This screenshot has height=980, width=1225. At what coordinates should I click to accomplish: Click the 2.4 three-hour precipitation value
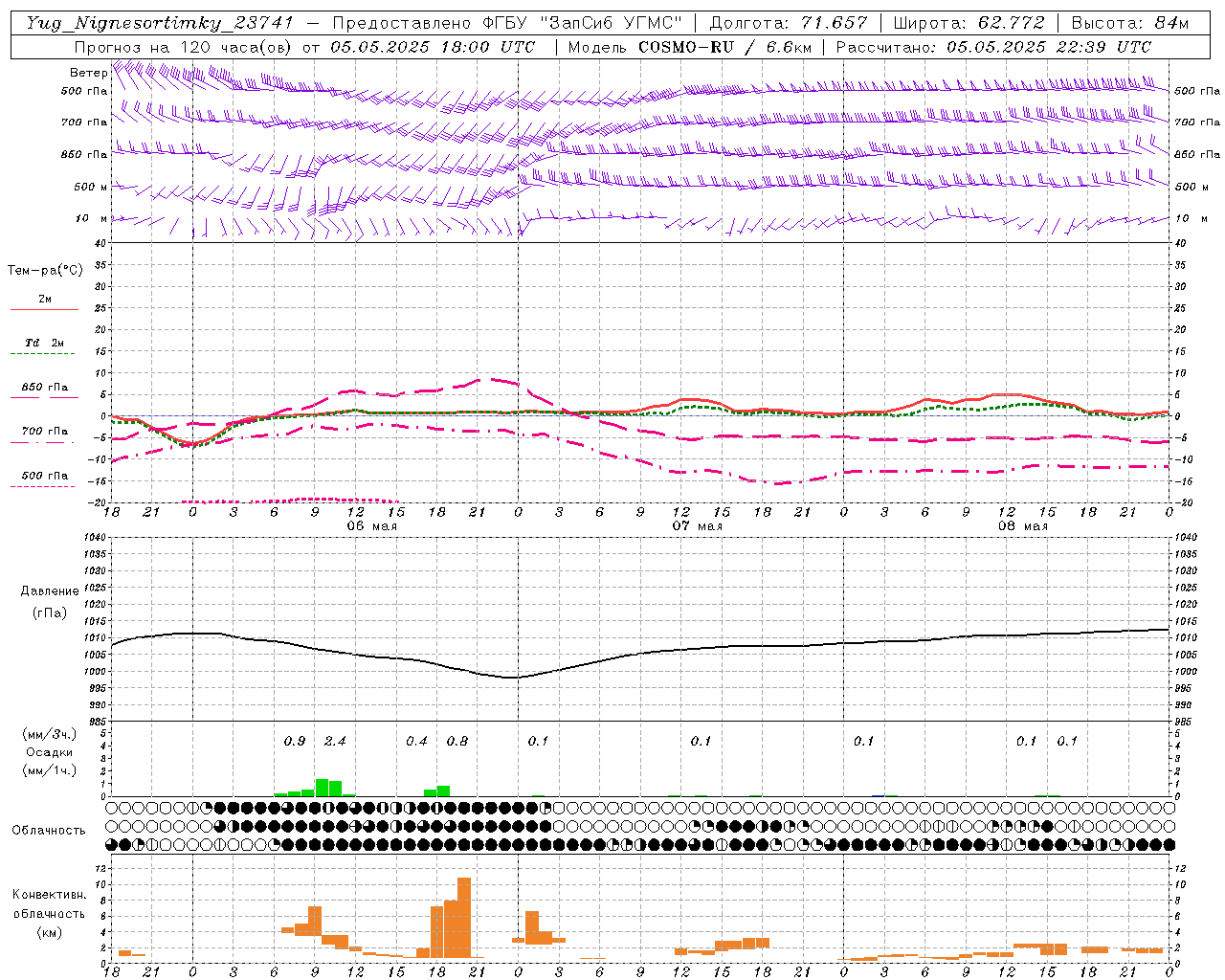(x=335, y=741)
